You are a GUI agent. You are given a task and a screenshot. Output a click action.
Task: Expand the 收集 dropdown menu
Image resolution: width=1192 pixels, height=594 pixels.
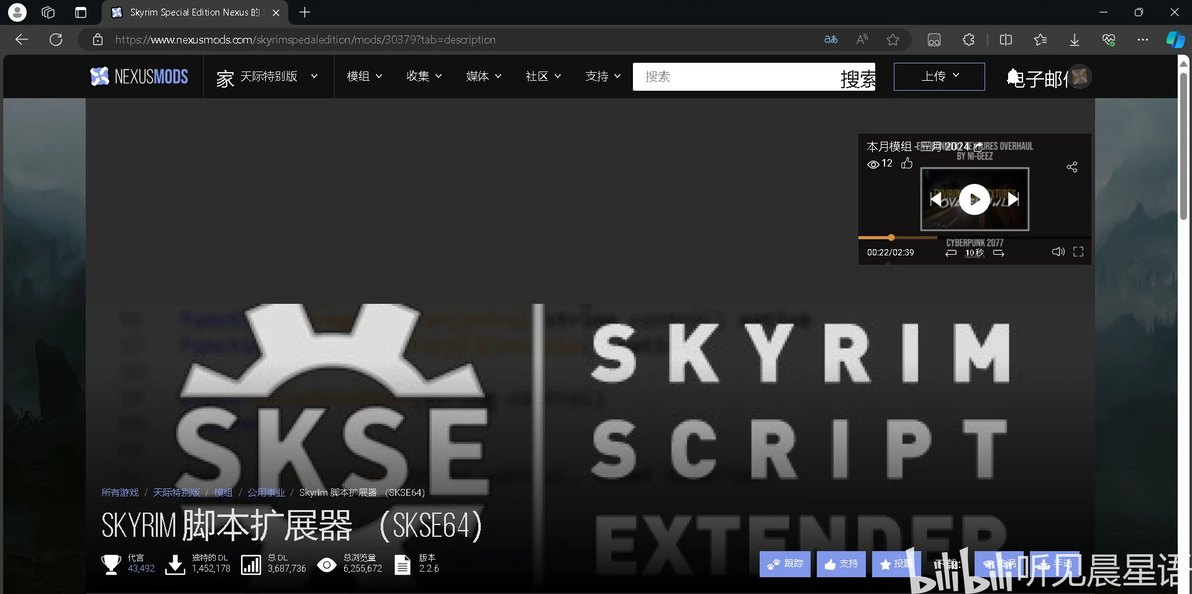point(423,76)
